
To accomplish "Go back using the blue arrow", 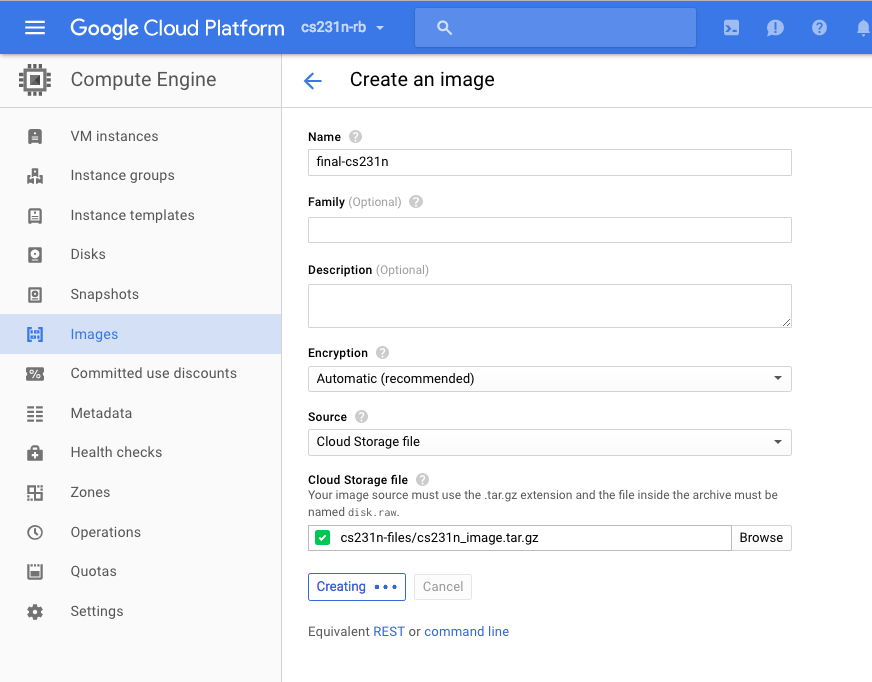I will tap(313, 81).
